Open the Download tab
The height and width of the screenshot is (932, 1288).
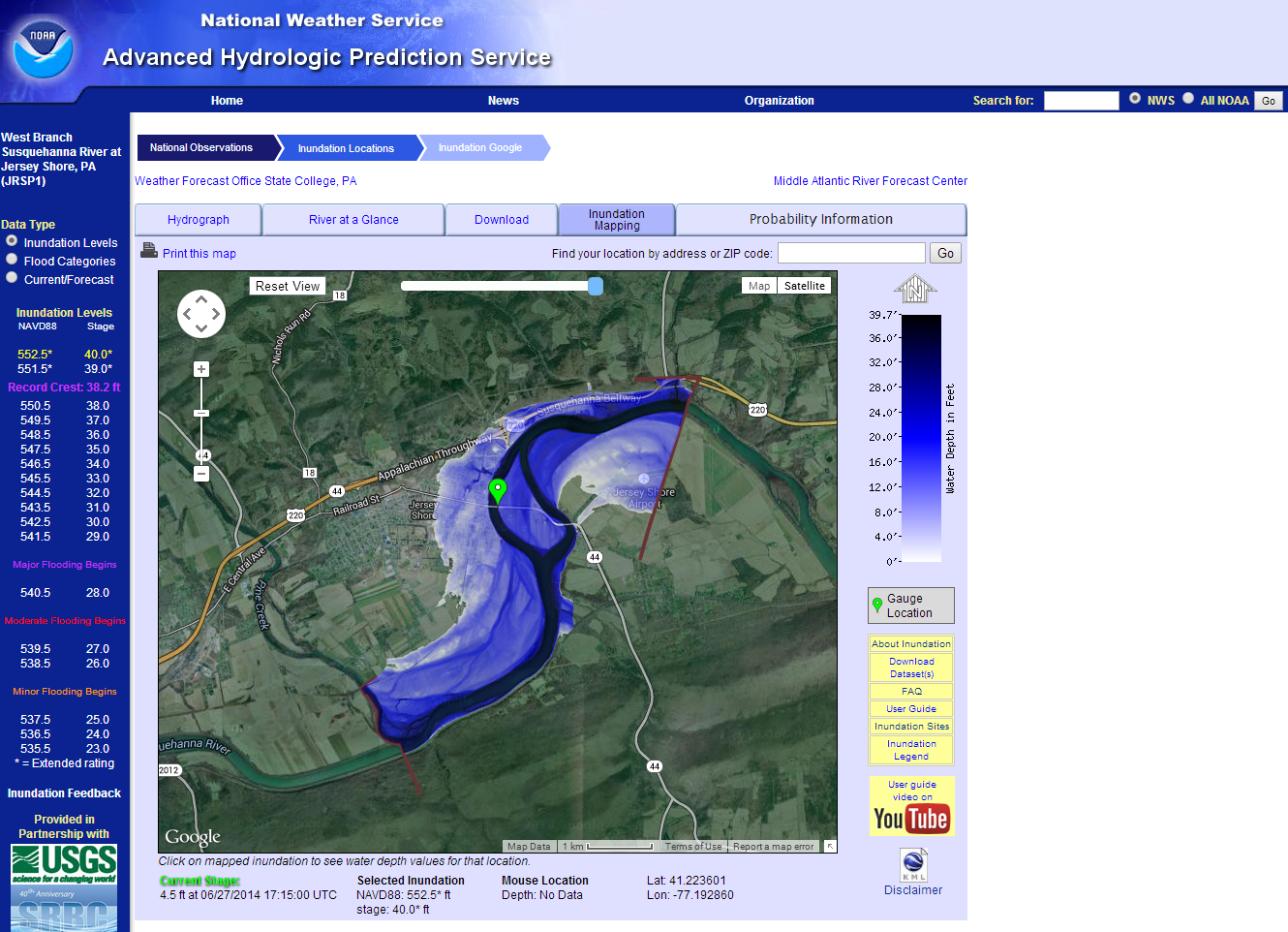(x=502, y=220)
